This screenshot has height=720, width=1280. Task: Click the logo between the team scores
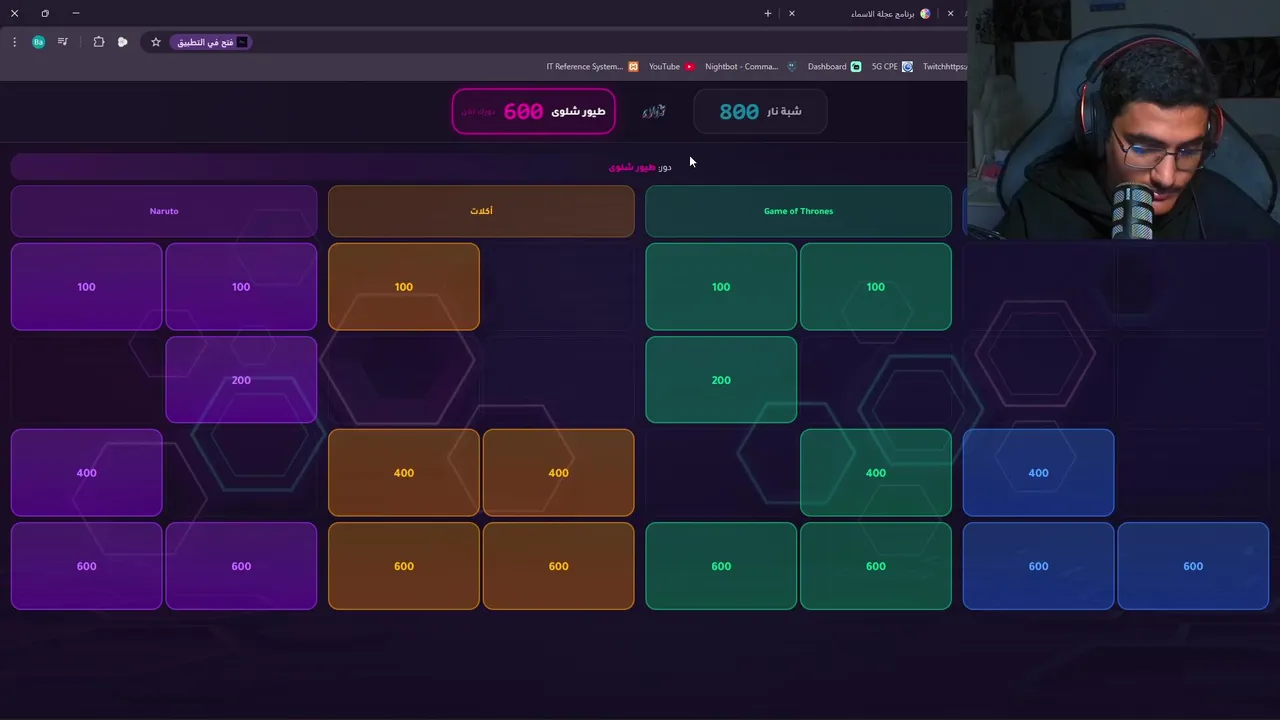[654, 111]
